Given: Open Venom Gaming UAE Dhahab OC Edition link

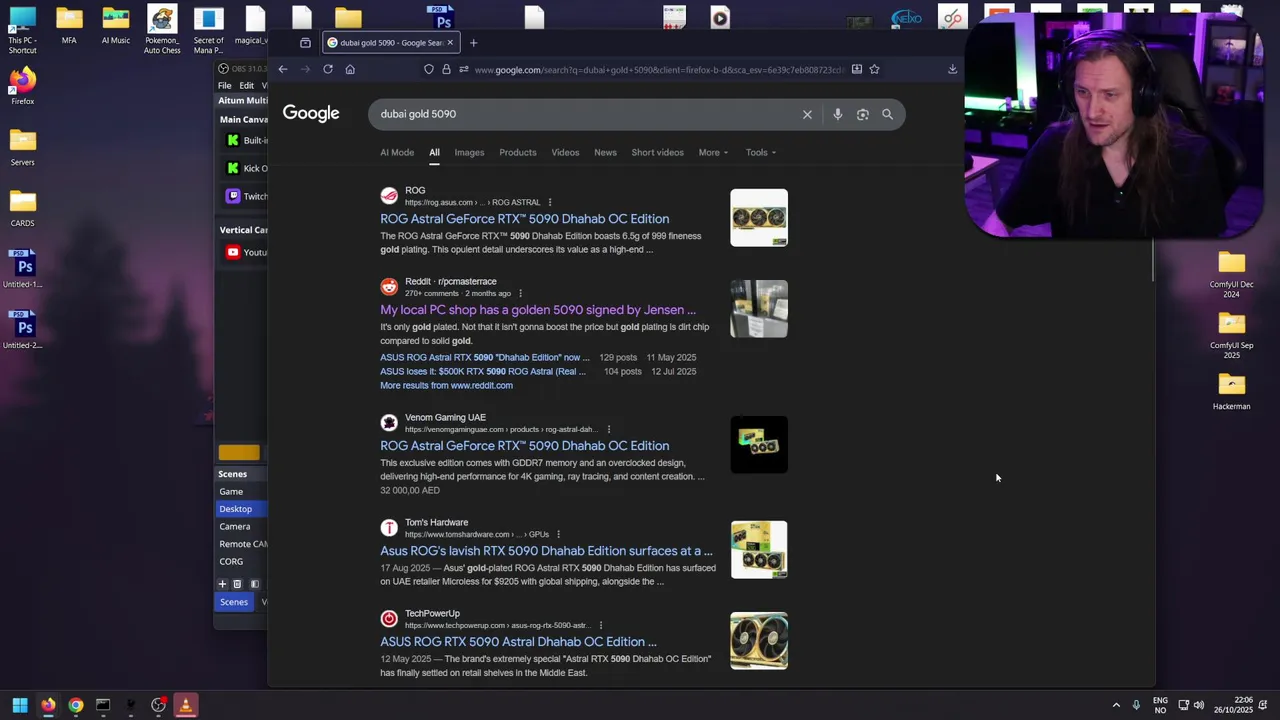Looking at the screenshot, I should click(x=524, y=446).
